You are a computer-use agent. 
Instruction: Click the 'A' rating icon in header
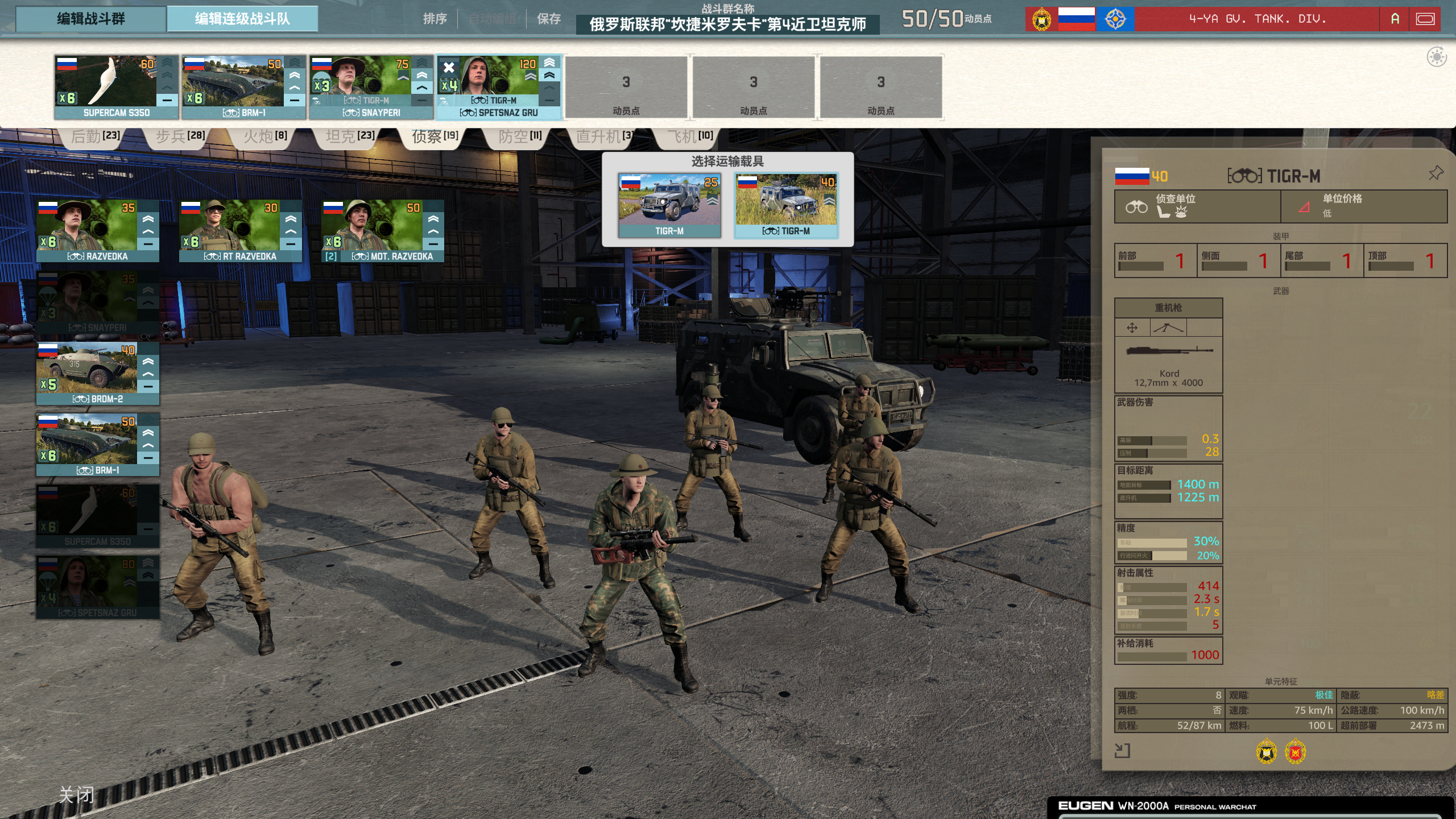pos(1395,19)
